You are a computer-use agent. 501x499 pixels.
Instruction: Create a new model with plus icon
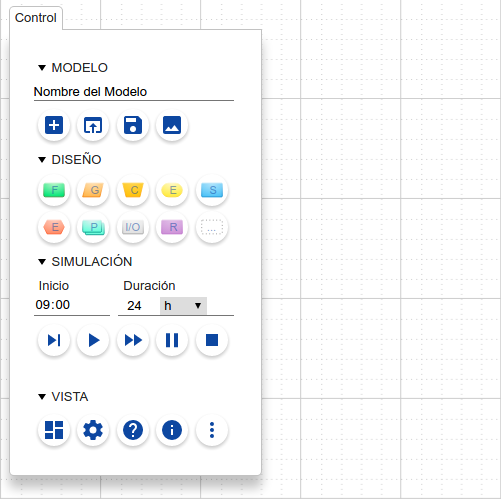coord(54,125)
